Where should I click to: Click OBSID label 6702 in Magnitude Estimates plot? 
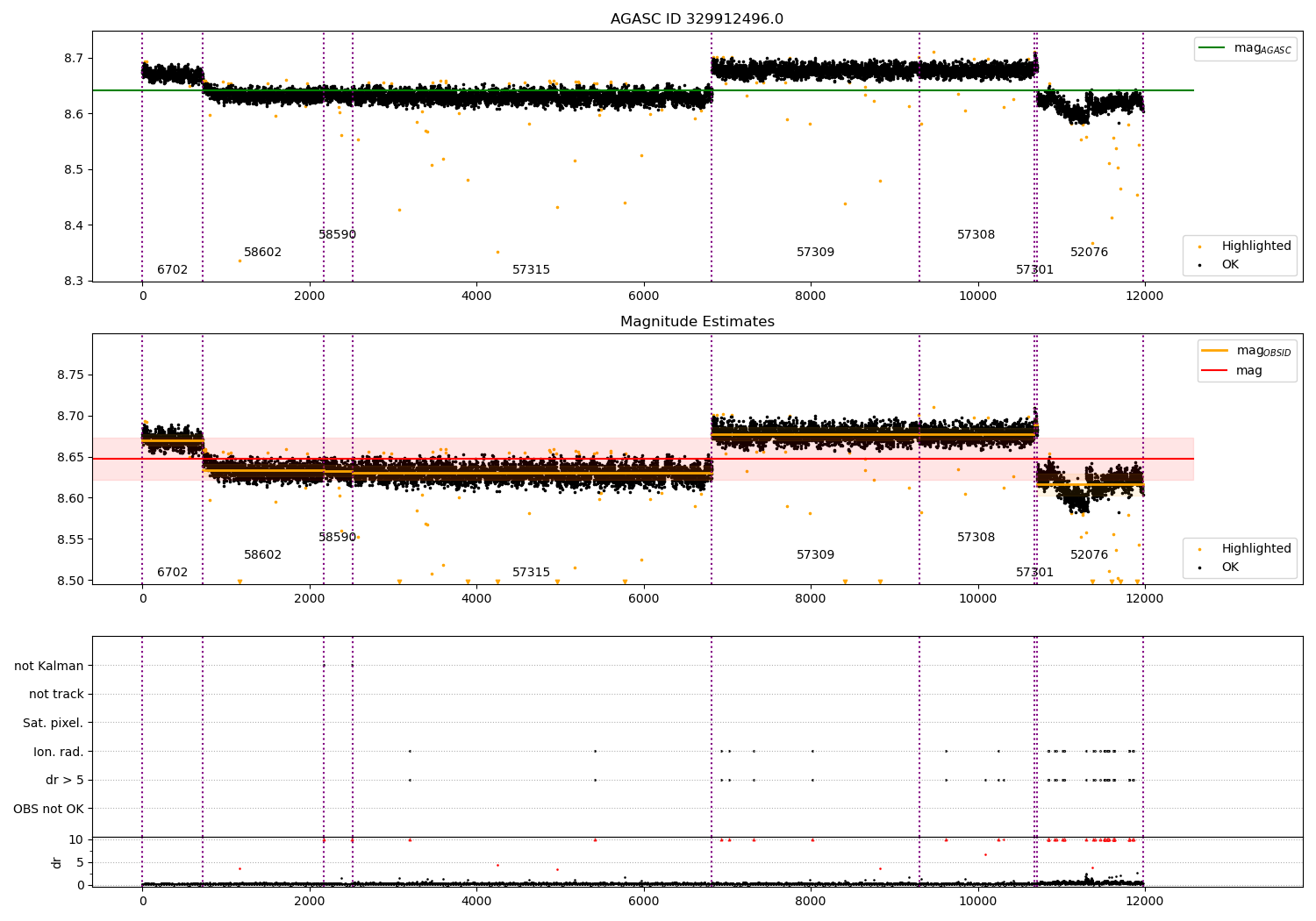tap(172, 573)
